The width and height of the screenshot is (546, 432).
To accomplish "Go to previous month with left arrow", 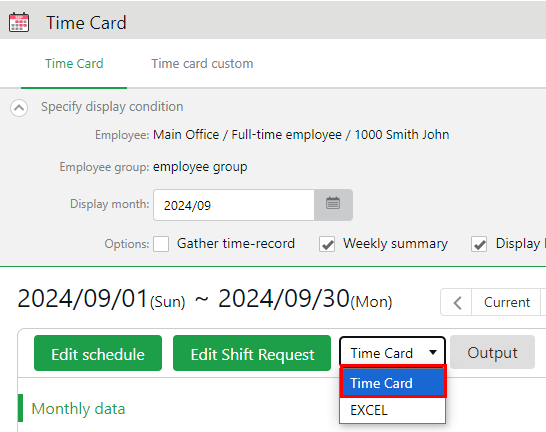I will 457,302.
